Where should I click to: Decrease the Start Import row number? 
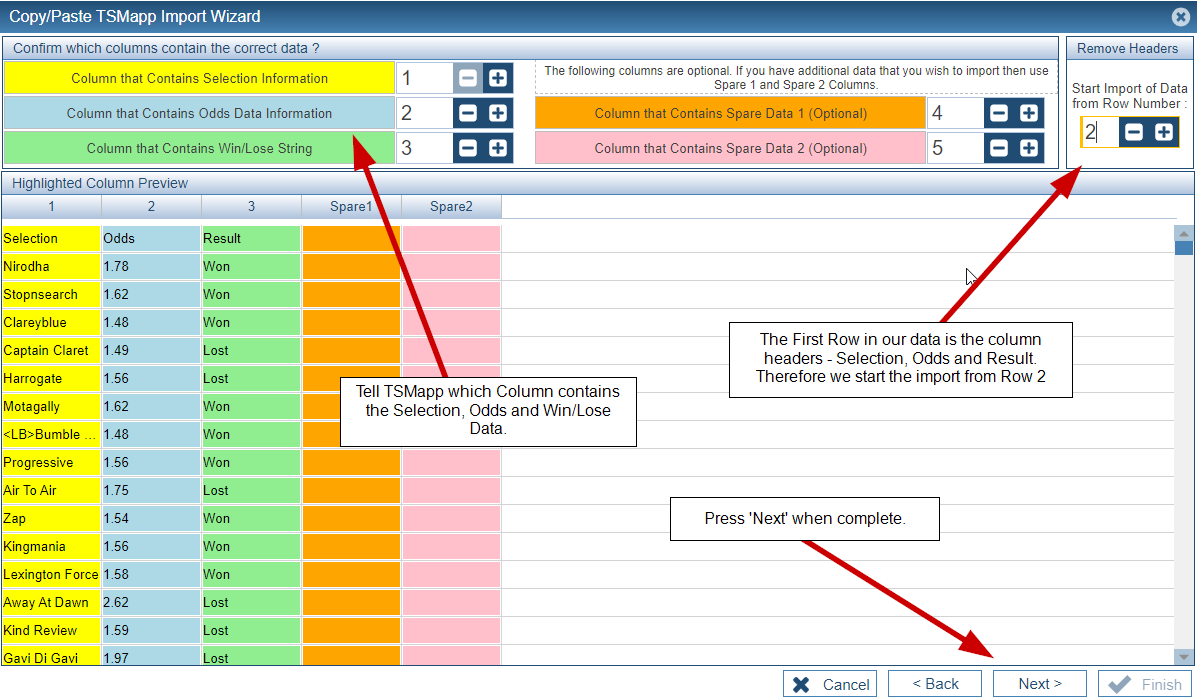1134,132
